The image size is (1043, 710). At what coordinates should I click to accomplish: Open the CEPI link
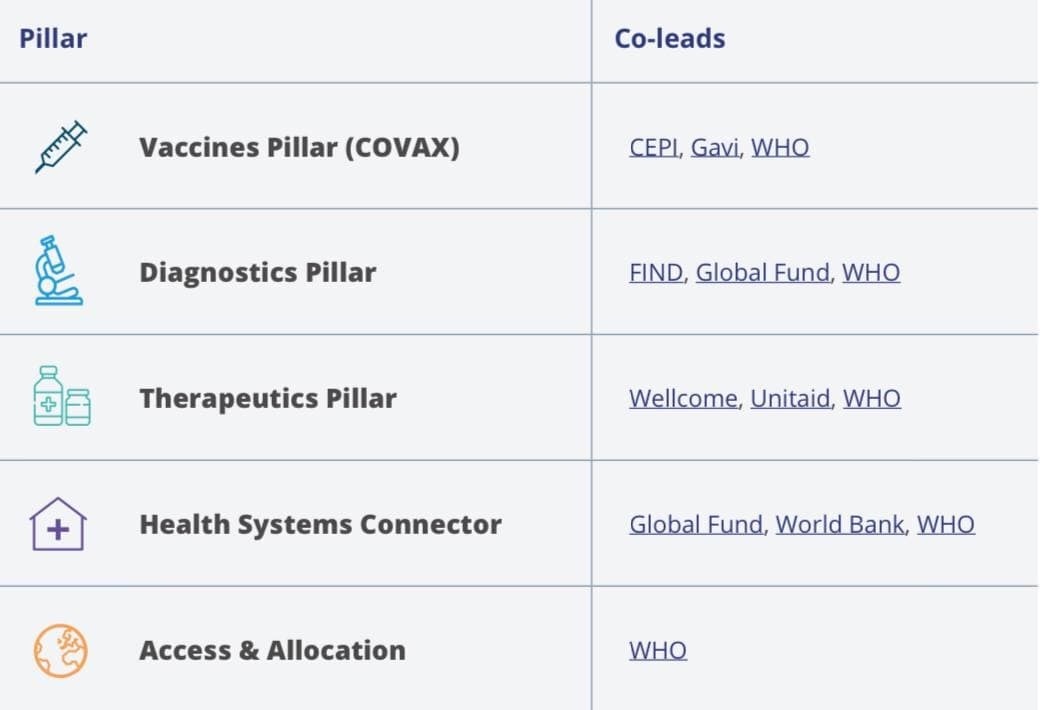pyautogui.click(x=654, y=148)
